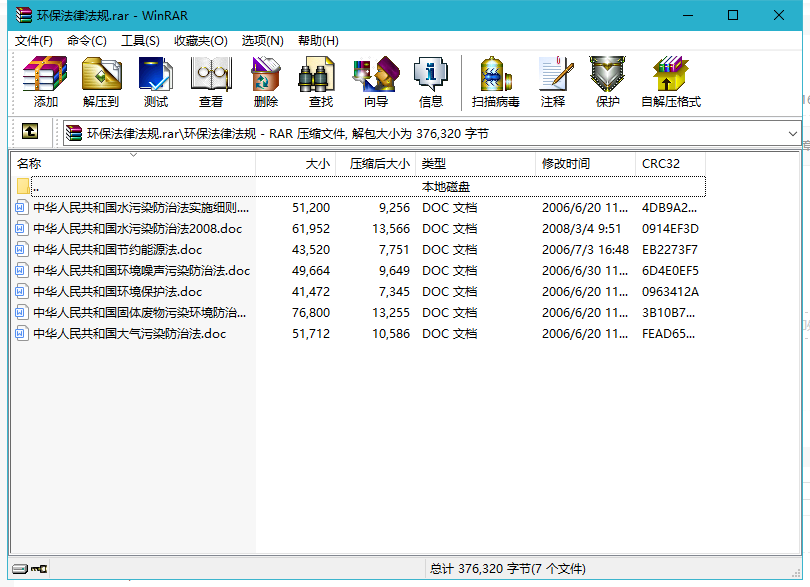Click CRC32 value 6D4E0EF5
Image resolution: width=810 pixels, height=587 pixels.
click(670, 270)
